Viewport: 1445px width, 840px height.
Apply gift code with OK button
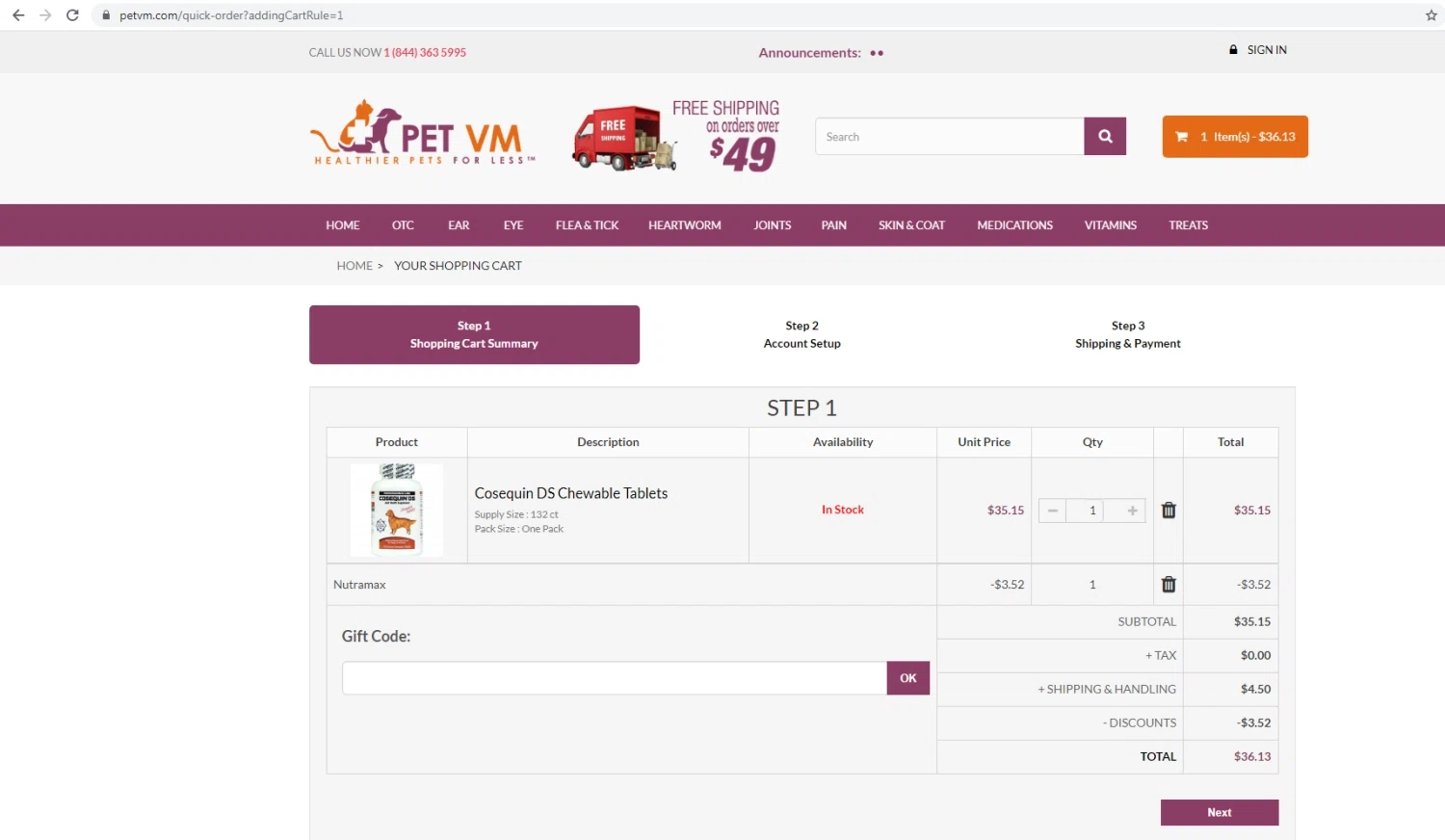pos(908,678)
